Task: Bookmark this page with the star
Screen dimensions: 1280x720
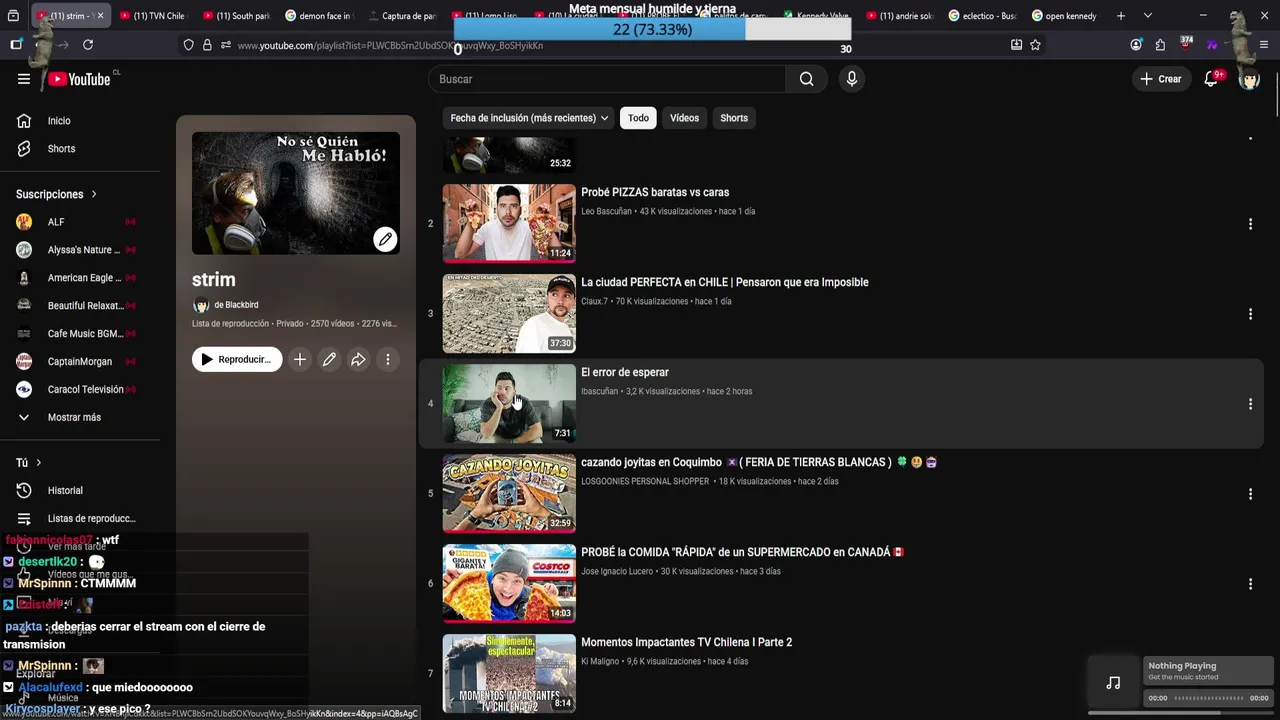Action: point(1035,45)
